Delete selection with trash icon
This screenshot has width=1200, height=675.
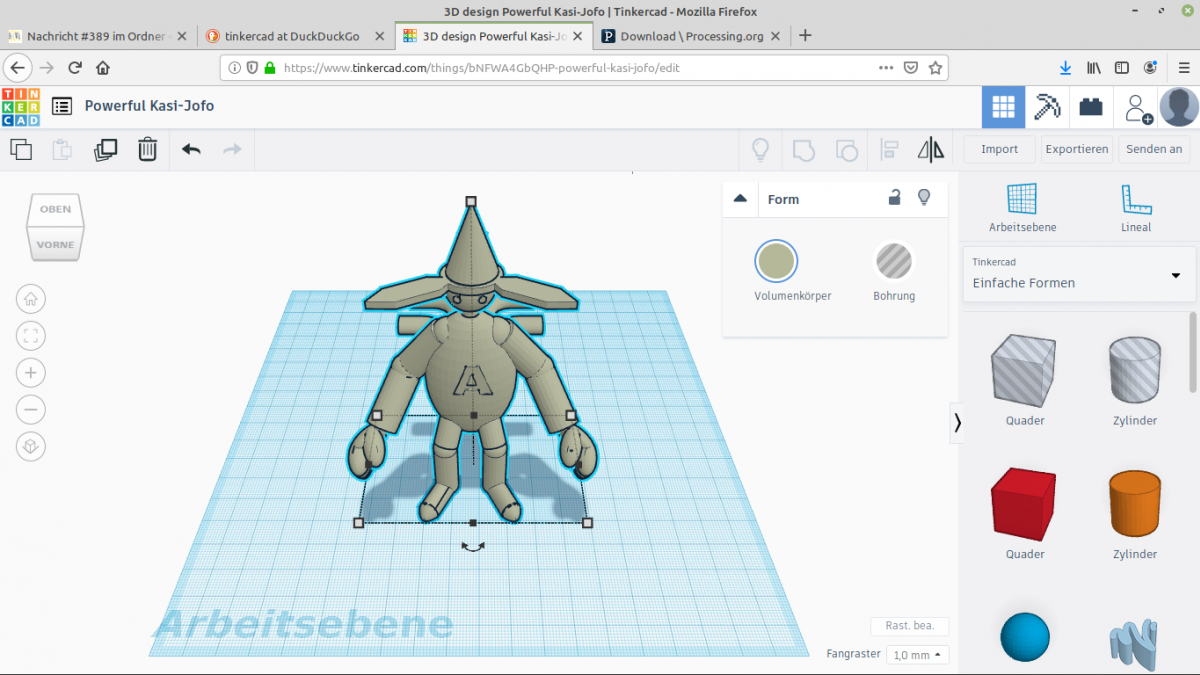coord(147,150)
